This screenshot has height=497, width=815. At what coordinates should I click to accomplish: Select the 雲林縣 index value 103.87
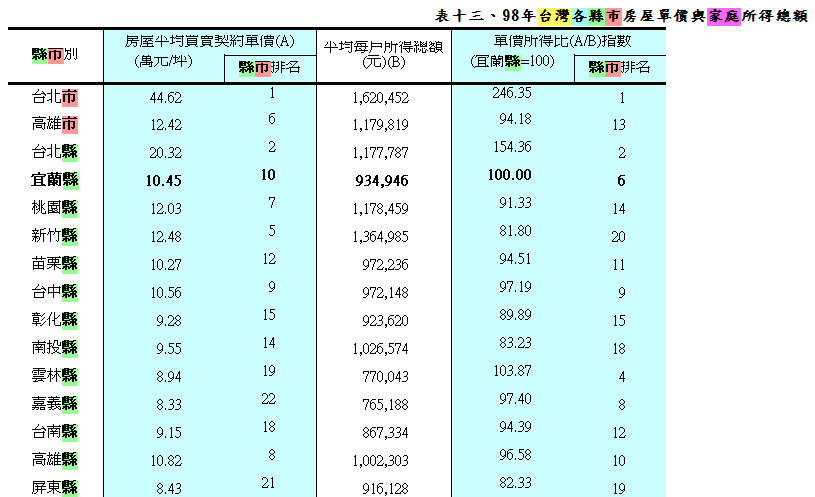point(512,371)
